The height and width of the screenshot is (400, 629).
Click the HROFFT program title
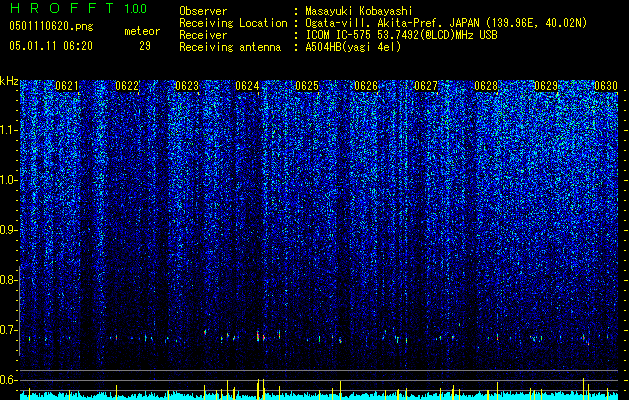[x=62, y=8]
